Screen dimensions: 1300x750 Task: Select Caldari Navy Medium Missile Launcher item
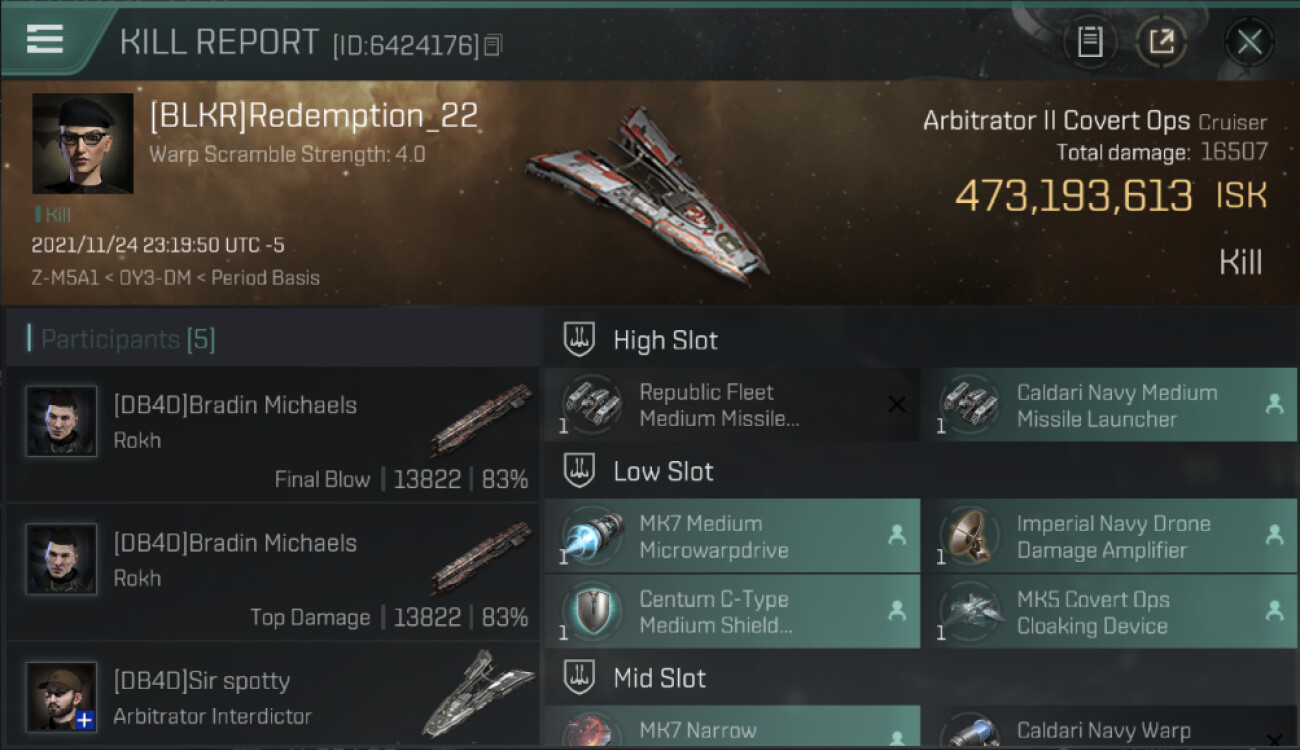1109,405
